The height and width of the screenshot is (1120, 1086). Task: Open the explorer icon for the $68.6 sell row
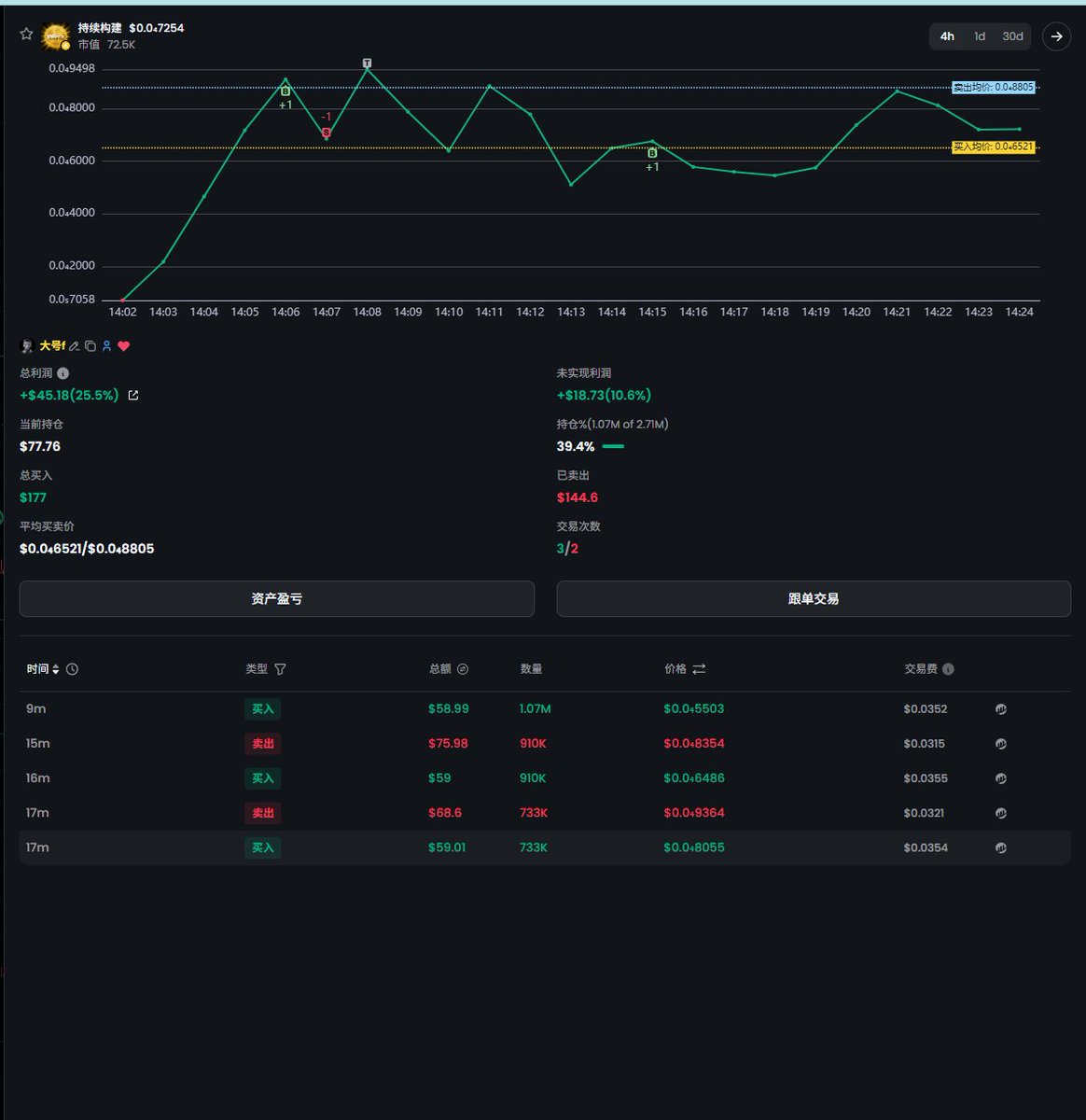coord(1001,813)
